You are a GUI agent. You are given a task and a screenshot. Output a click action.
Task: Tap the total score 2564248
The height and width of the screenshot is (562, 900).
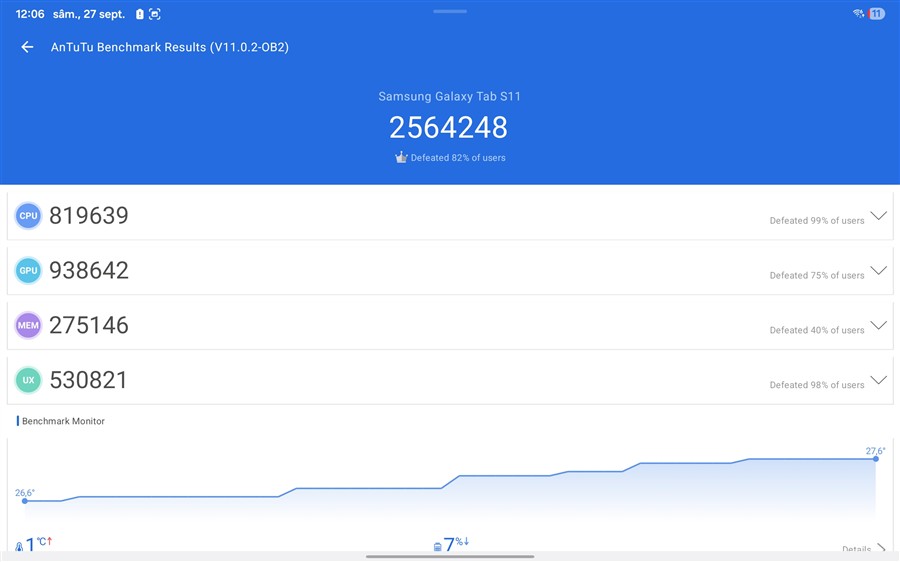(x=449, y=128)
